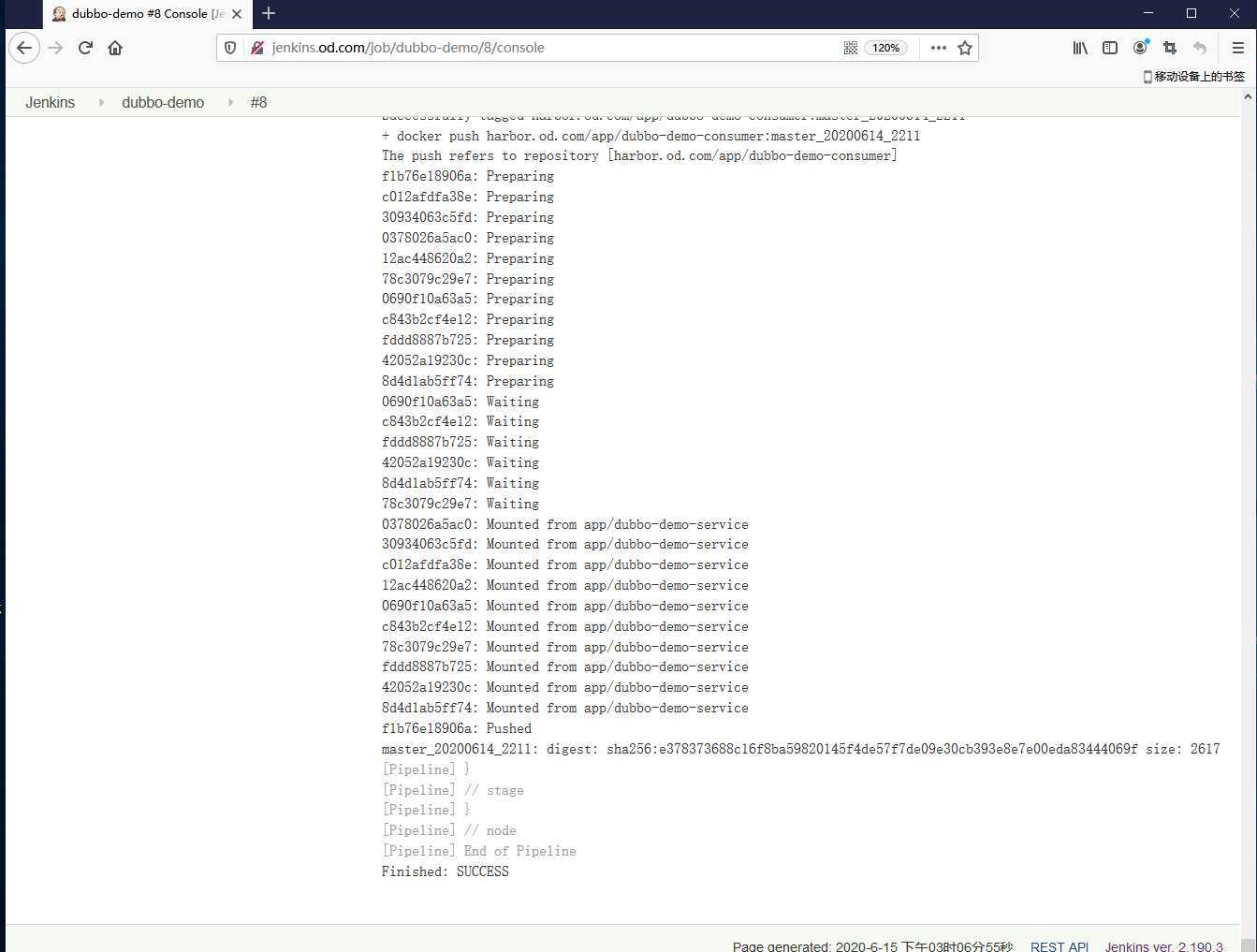Click the 'Page generated' timestamp text
This screenshot has height=952, width=1257.
[x=873, y=945]
